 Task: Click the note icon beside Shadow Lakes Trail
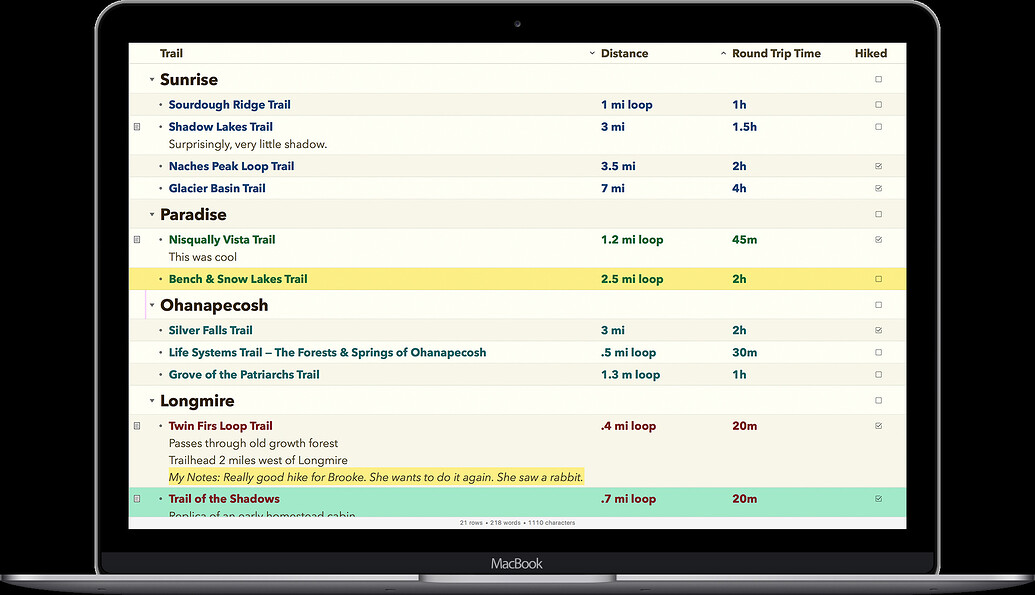coord(137,127)
